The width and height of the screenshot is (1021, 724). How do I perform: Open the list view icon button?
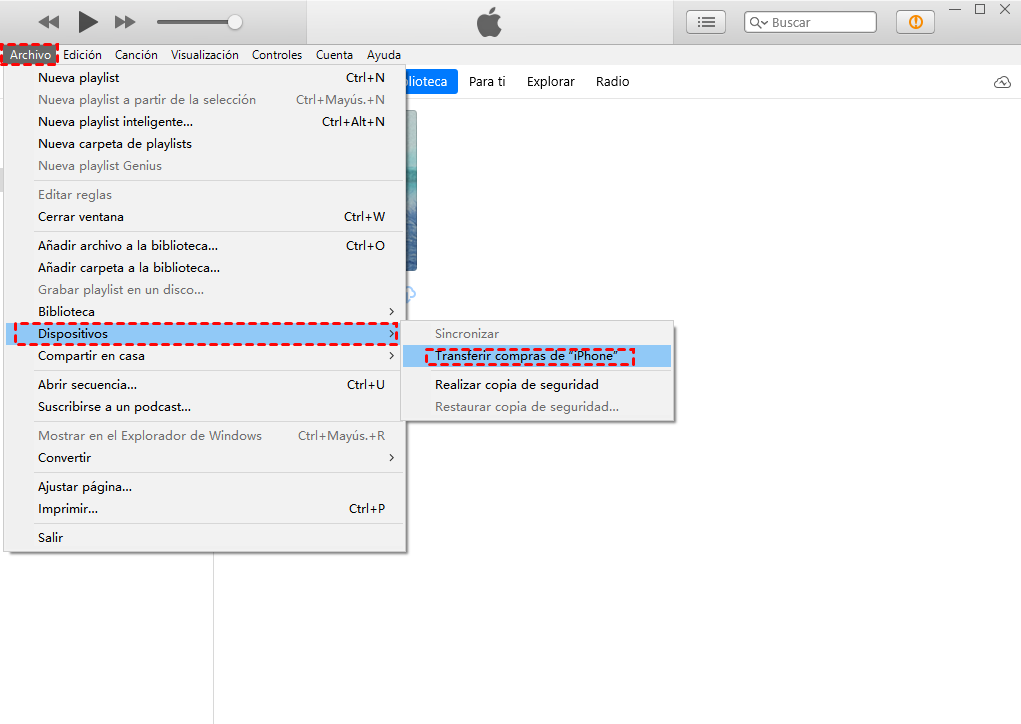[x=706, y=22]
